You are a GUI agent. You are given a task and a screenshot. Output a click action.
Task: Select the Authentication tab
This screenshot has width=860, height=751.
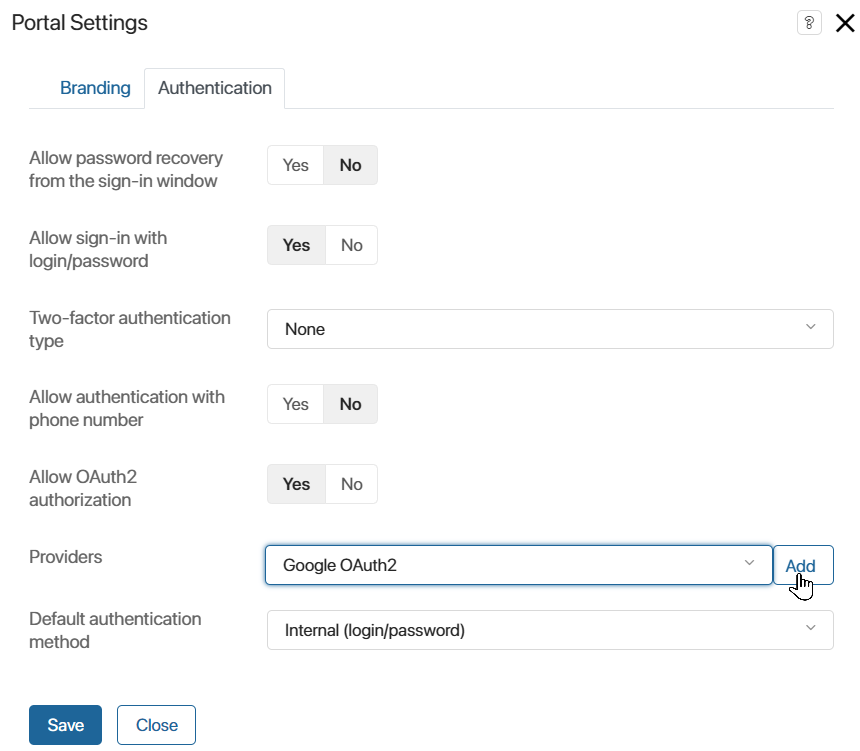click(x=214, y=88)
